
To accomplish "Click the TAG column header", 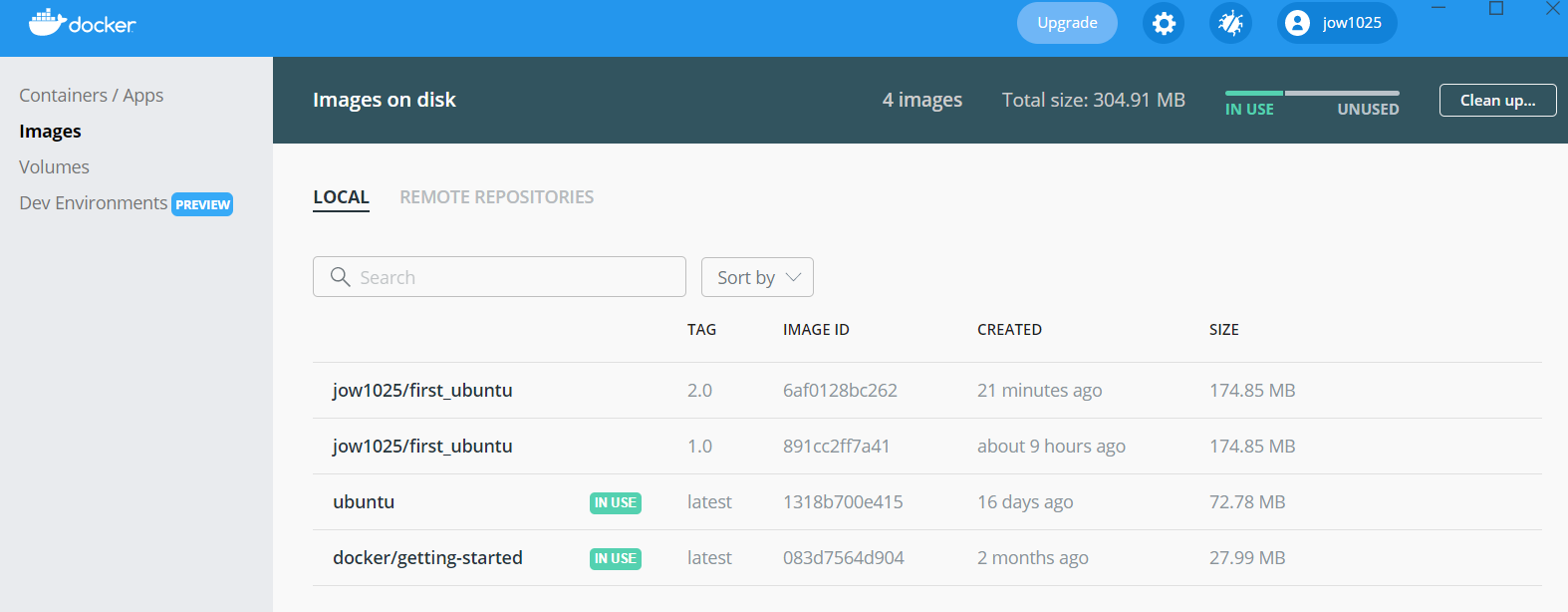I will 701,330.
